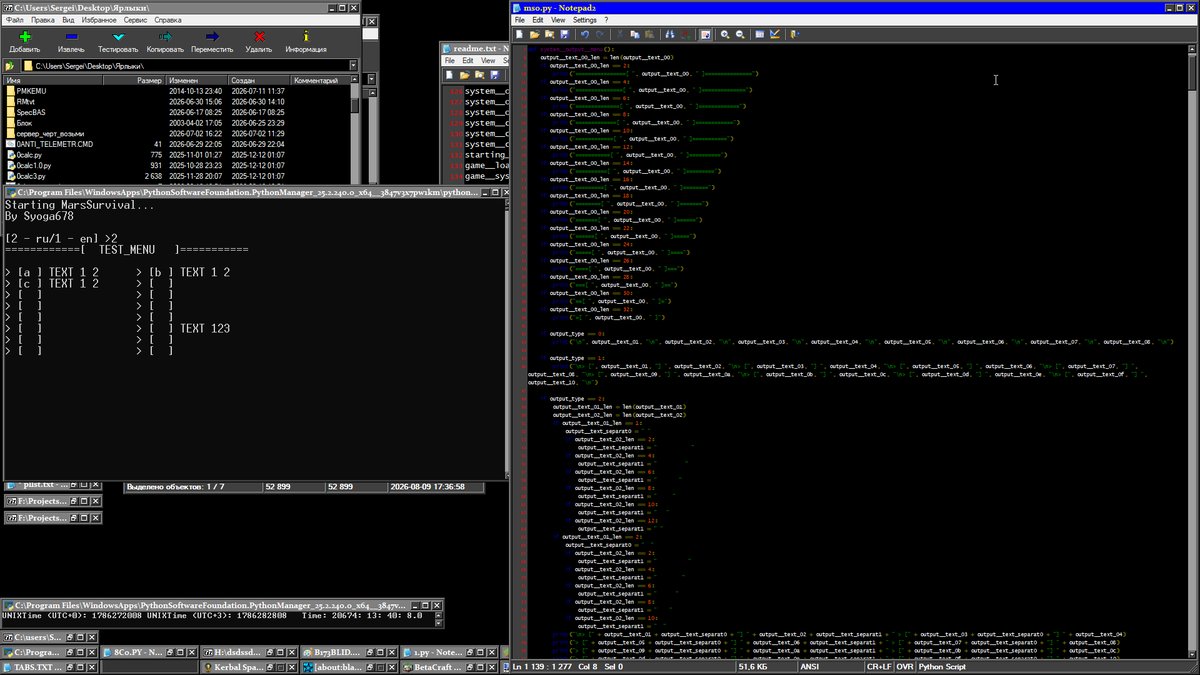
Task: Click Save icon in mso.py Notepad2 toolbar
Action: click(564, 34)
